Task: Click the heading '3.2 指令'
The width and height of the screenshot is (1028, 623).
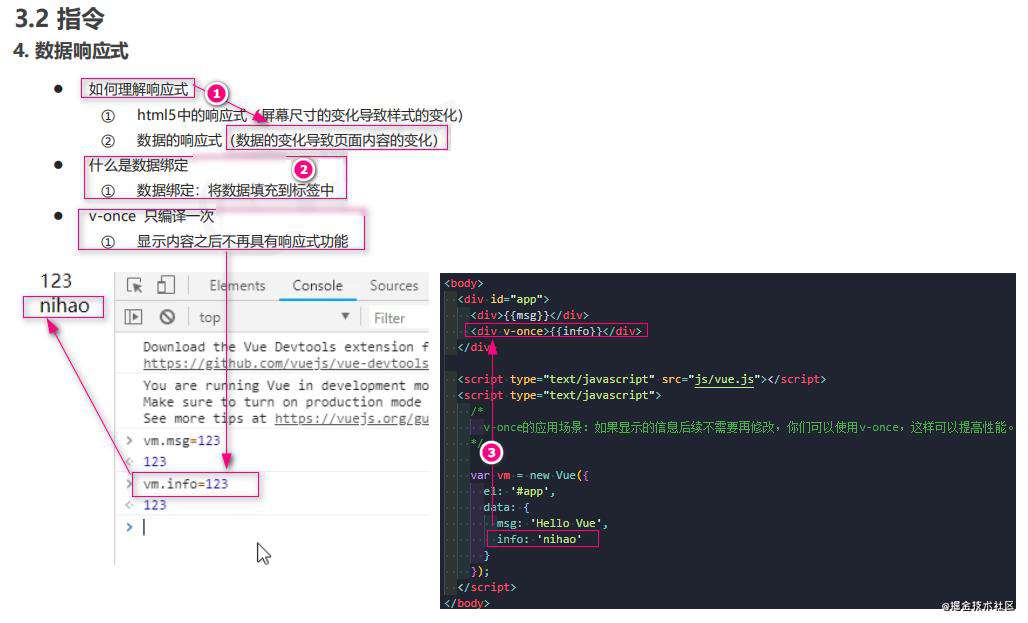Action: (x=60, y=18)
